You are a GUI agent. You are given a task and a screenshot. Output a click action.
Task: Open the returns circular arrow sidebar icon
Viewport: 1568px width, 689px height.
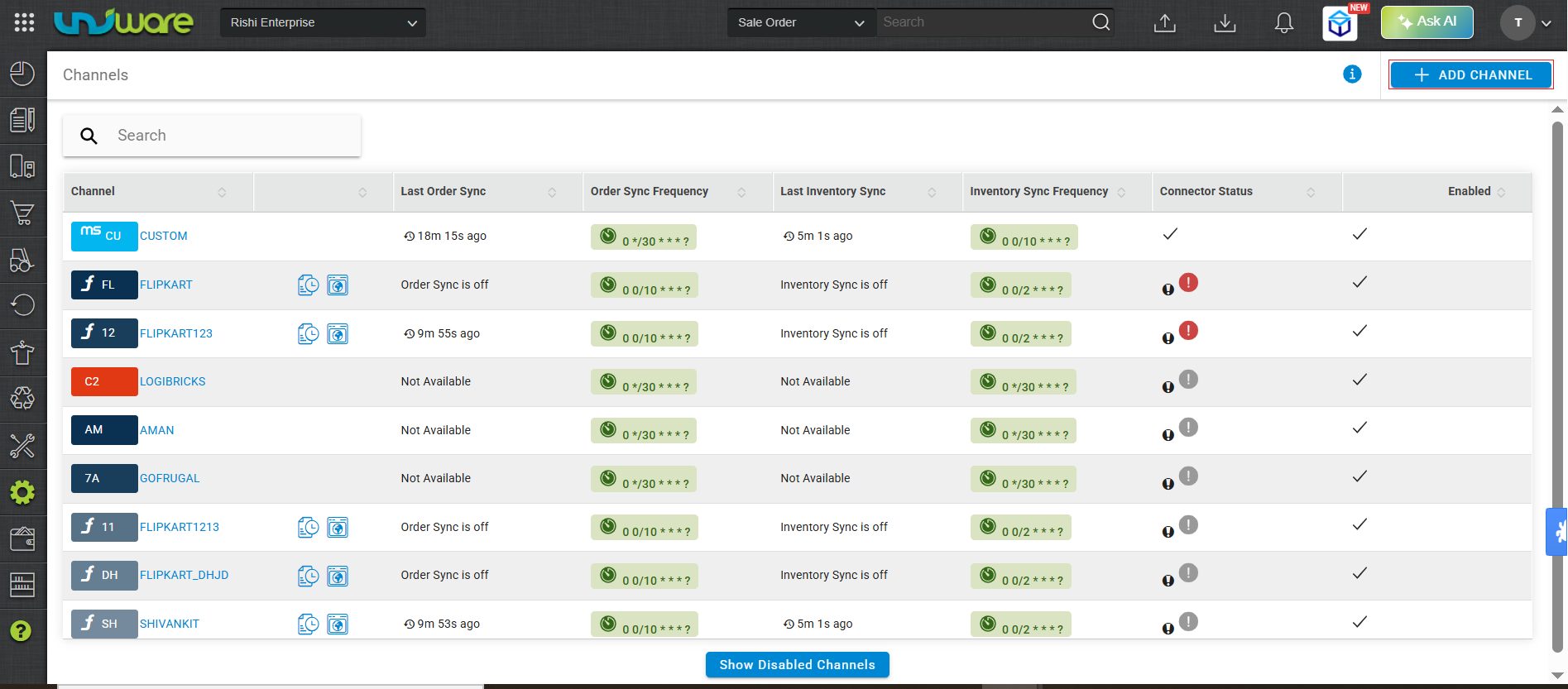click(x=22, y=305)
